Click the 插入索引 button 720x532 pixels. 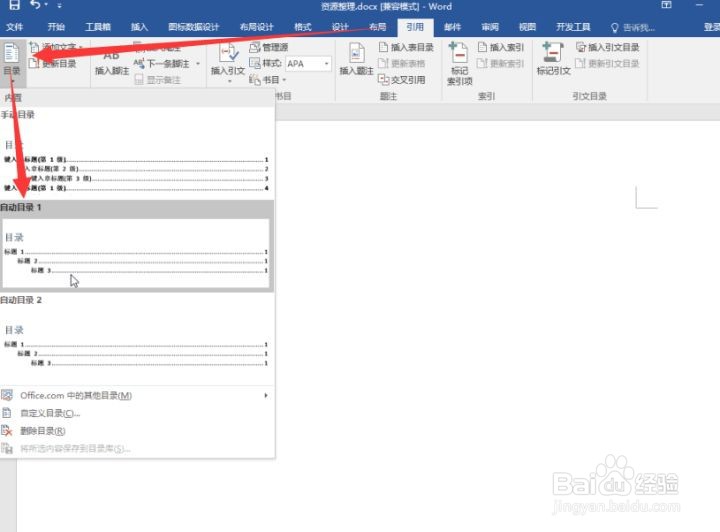point(501,47)
